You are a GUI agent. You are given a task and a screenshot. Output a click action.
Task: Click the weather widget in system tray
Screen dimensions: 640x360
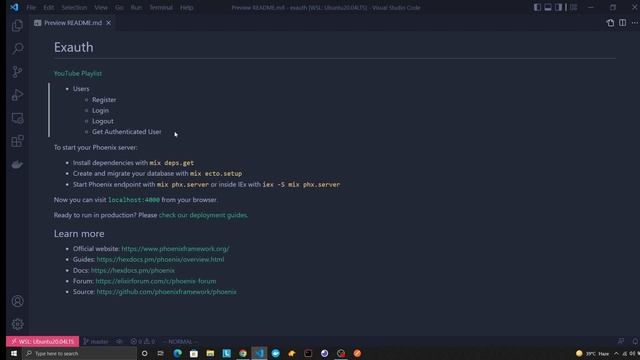pos(592,353)
